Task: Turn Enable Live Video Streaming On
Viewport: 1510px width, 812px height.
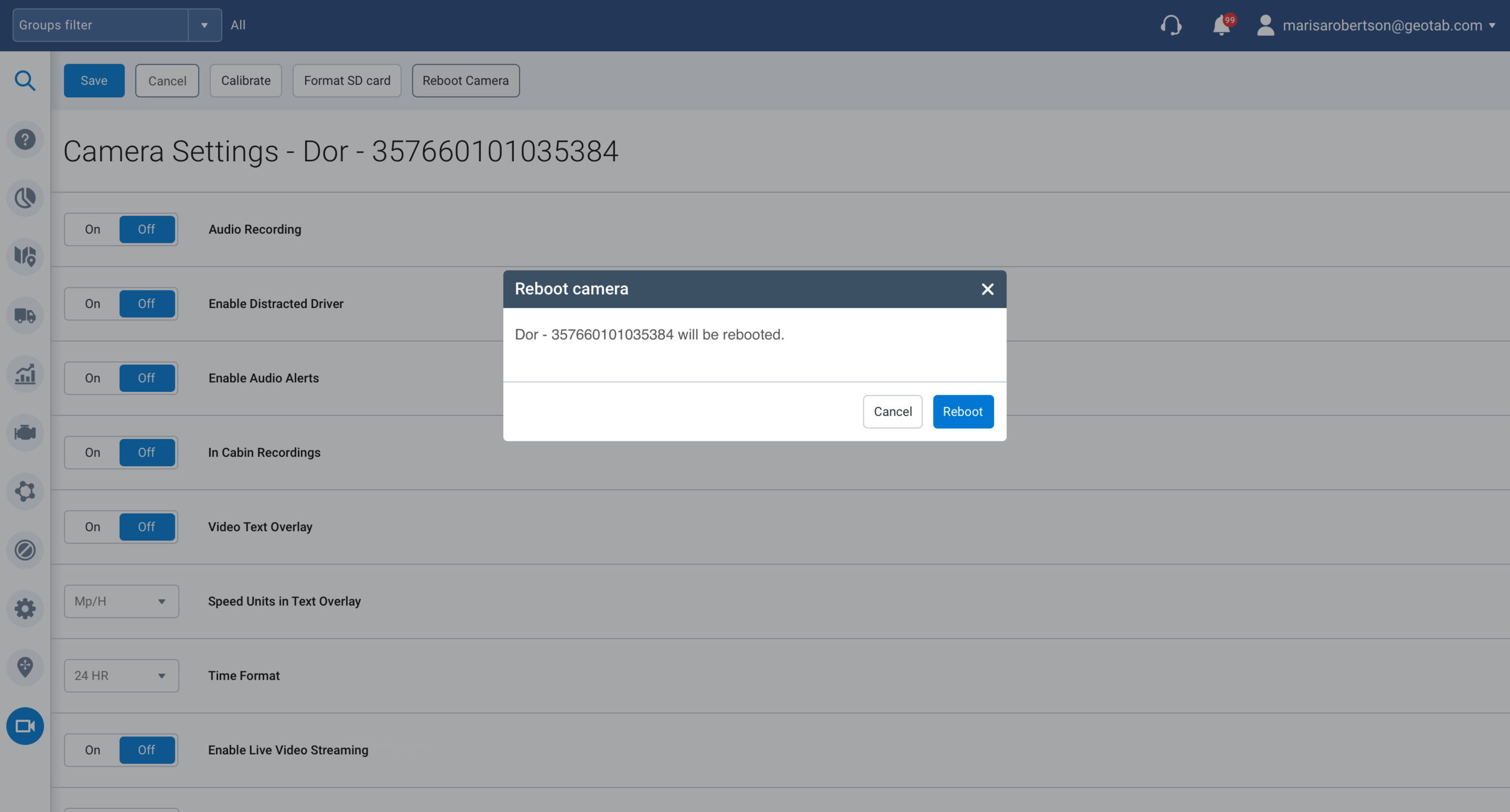Action: (x=92, y=750)
